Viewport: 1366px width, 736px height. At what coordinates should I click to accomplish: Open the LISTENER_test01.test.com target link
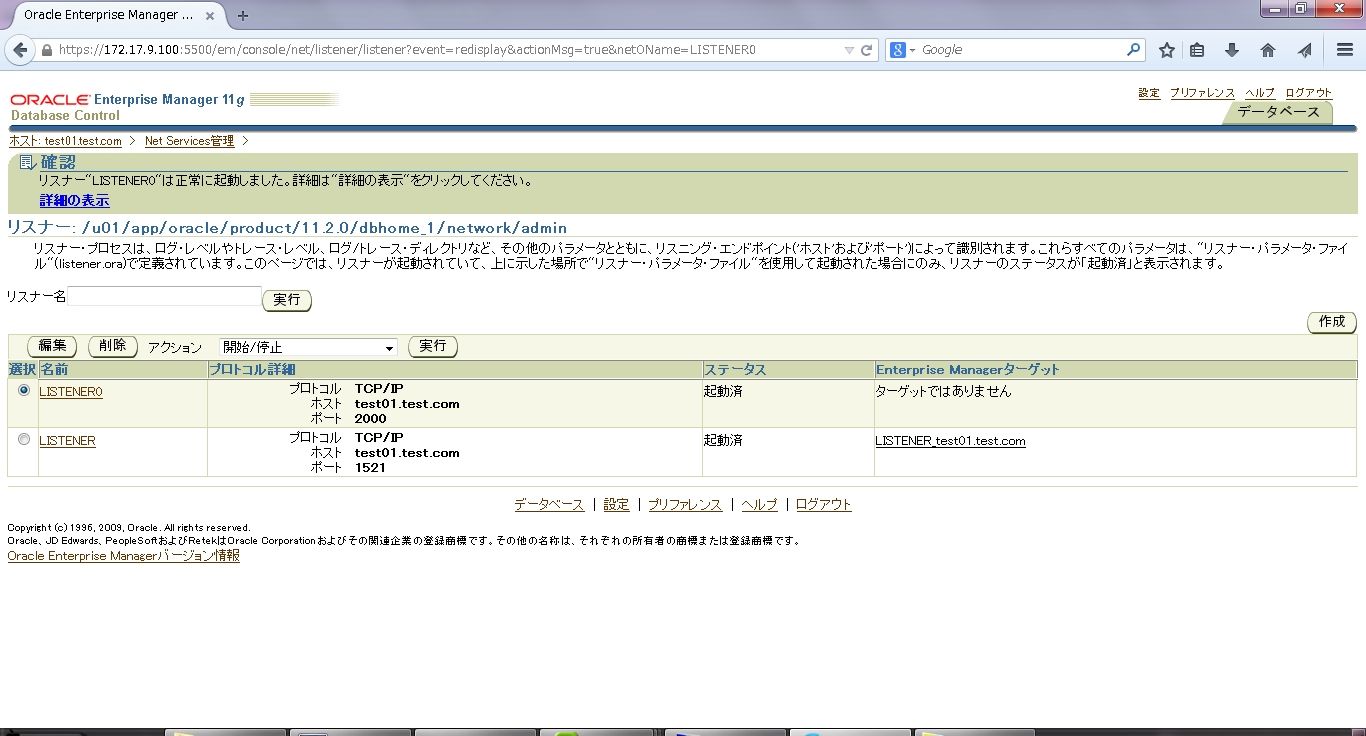[950, 441]
